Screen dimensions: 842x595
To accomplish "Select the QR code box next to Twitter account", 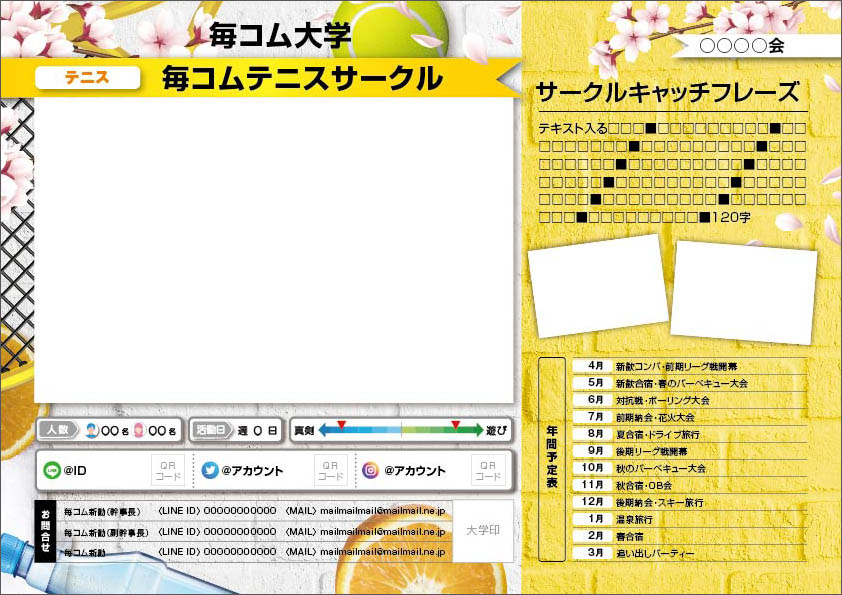I will [330, 470].
